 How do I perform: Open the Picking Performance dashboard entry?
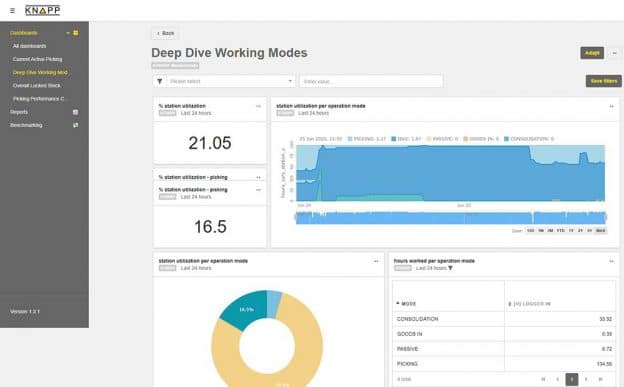(x=39, y=99)
